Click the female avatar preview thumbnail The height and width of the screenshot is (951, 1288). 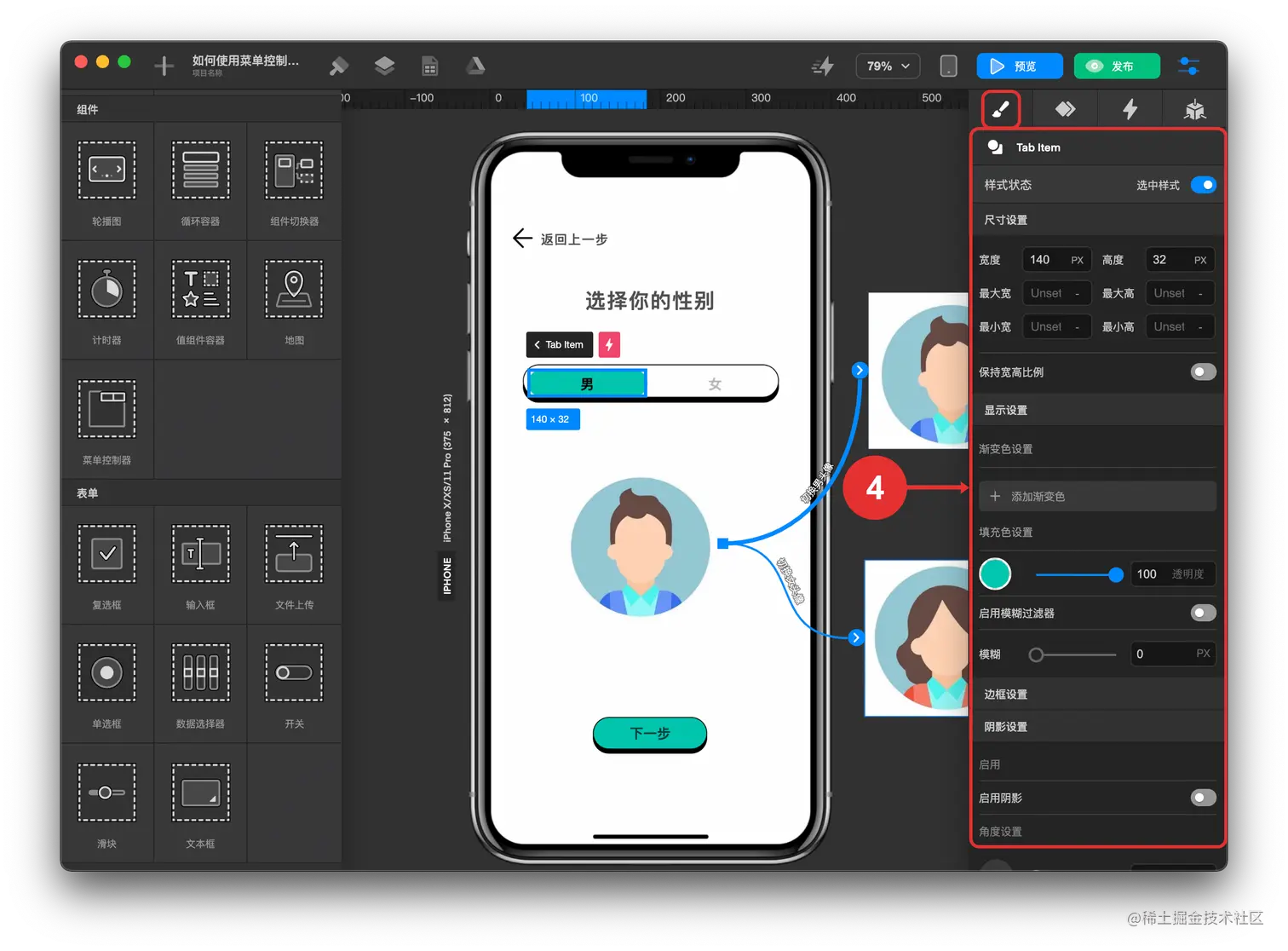[918, 638]
